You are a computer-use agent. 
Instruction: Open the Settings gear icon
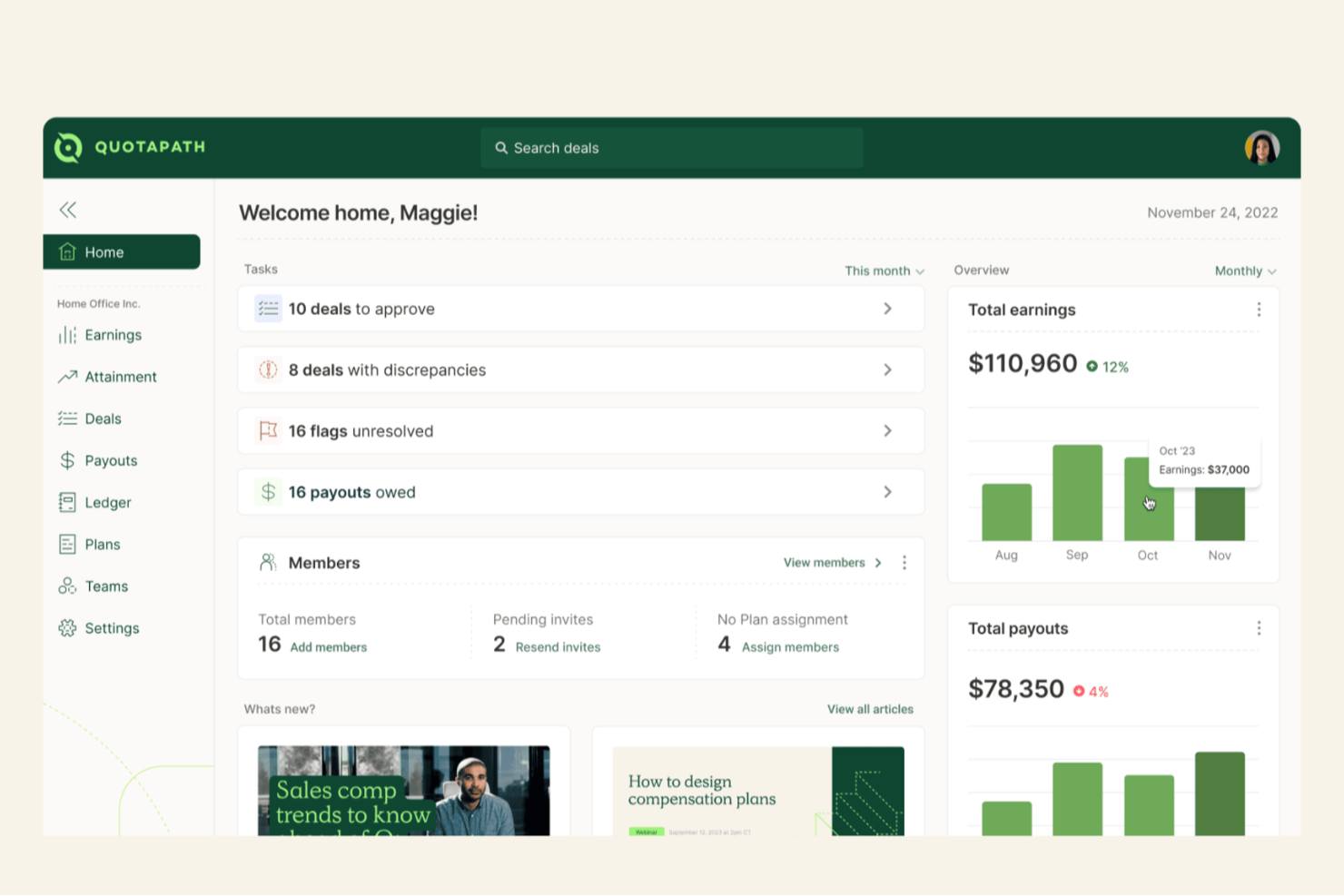[x=66, y=627]
